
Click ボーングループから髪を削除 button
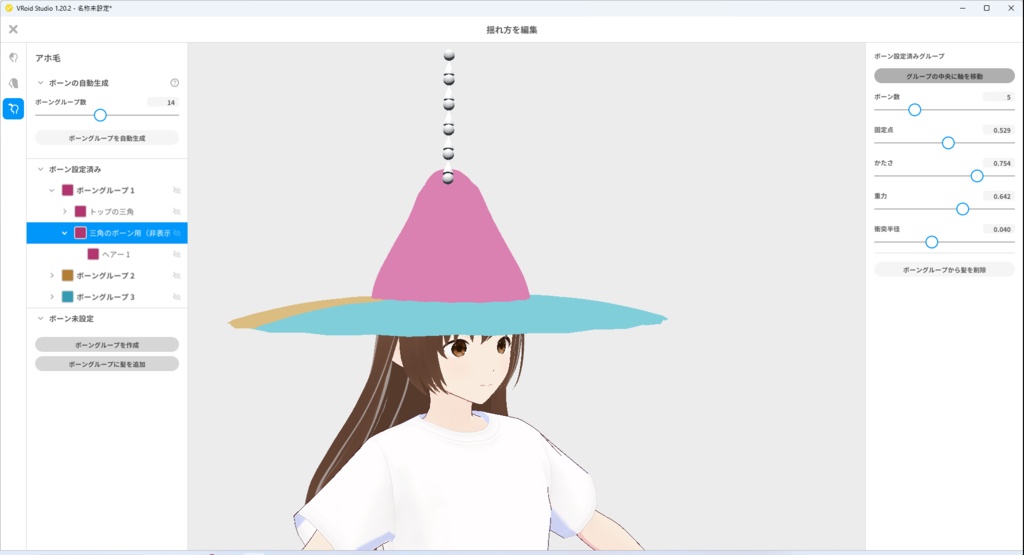coord(944,270)
